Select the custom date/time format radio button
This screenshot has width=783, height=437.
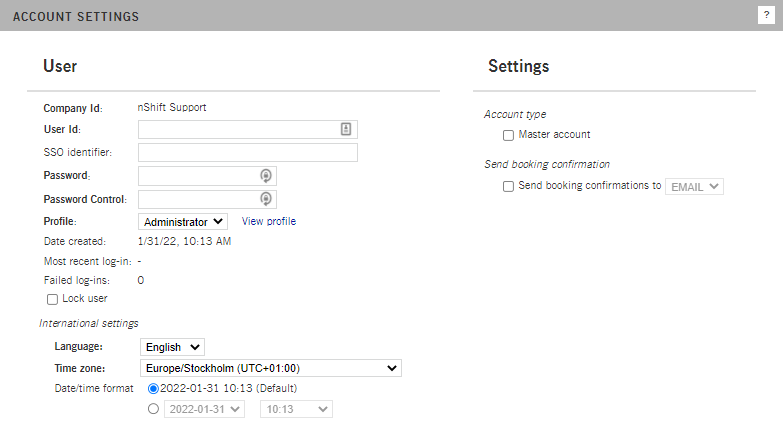153,409
